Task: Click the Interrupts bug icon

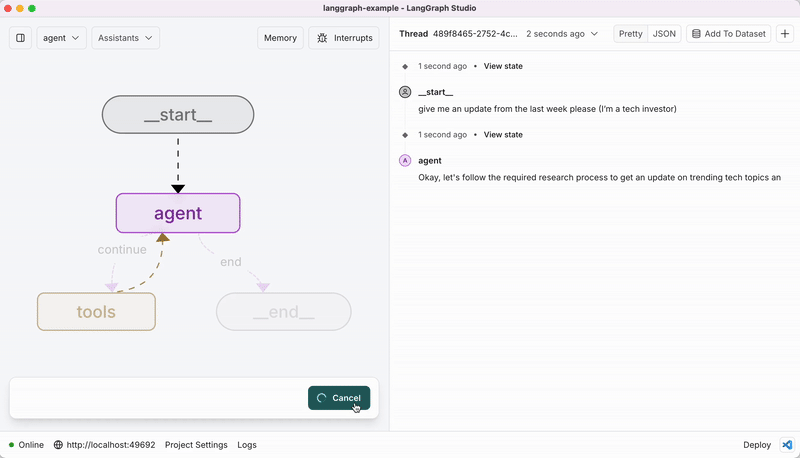Action: tap(322, 38)
